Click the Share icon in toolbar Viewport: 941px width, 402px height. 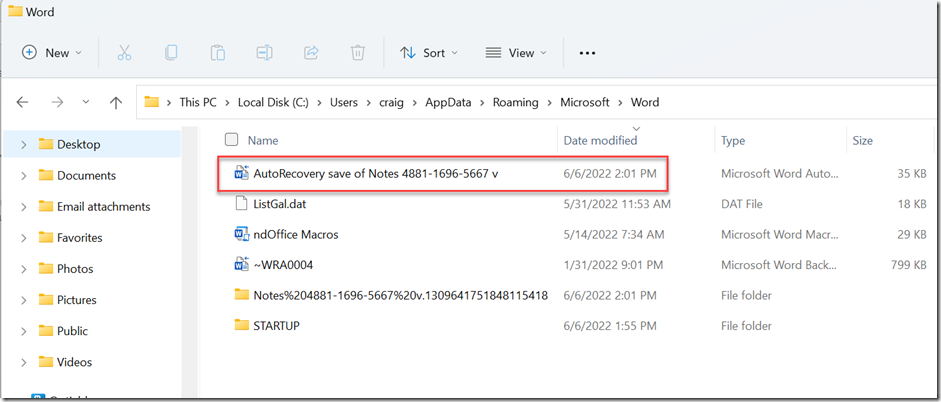pyautogui.click(x=311, y=53)
